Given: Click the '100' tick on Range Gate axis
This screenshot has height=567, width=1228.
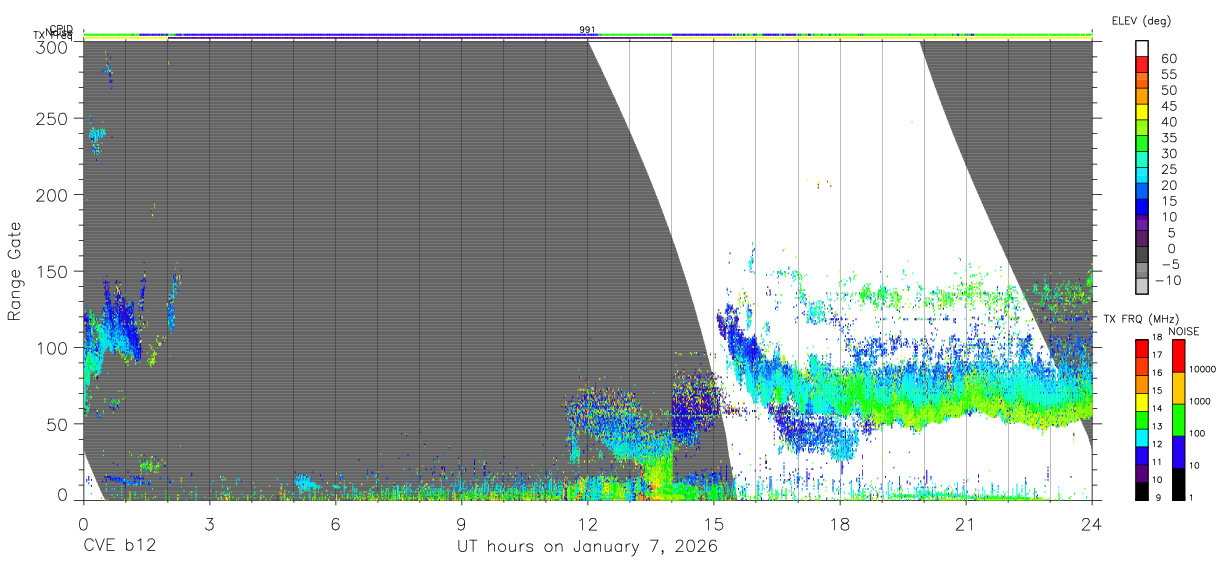Looking at the screenshot, I should tap(53, 347).
